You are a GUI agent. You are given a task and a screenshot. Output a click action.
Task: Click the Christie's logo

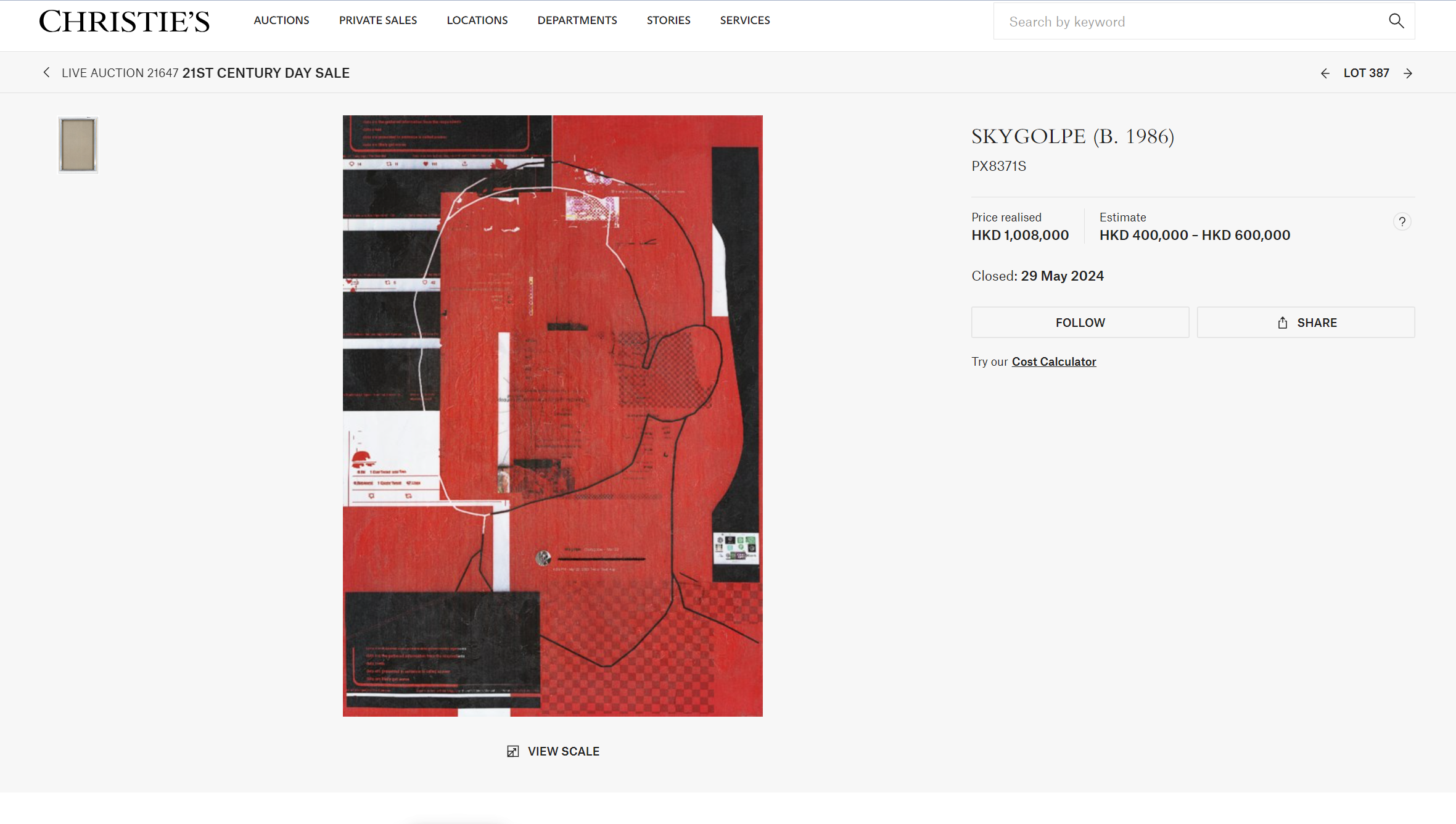pyautogui.click(x=125, y=22)
